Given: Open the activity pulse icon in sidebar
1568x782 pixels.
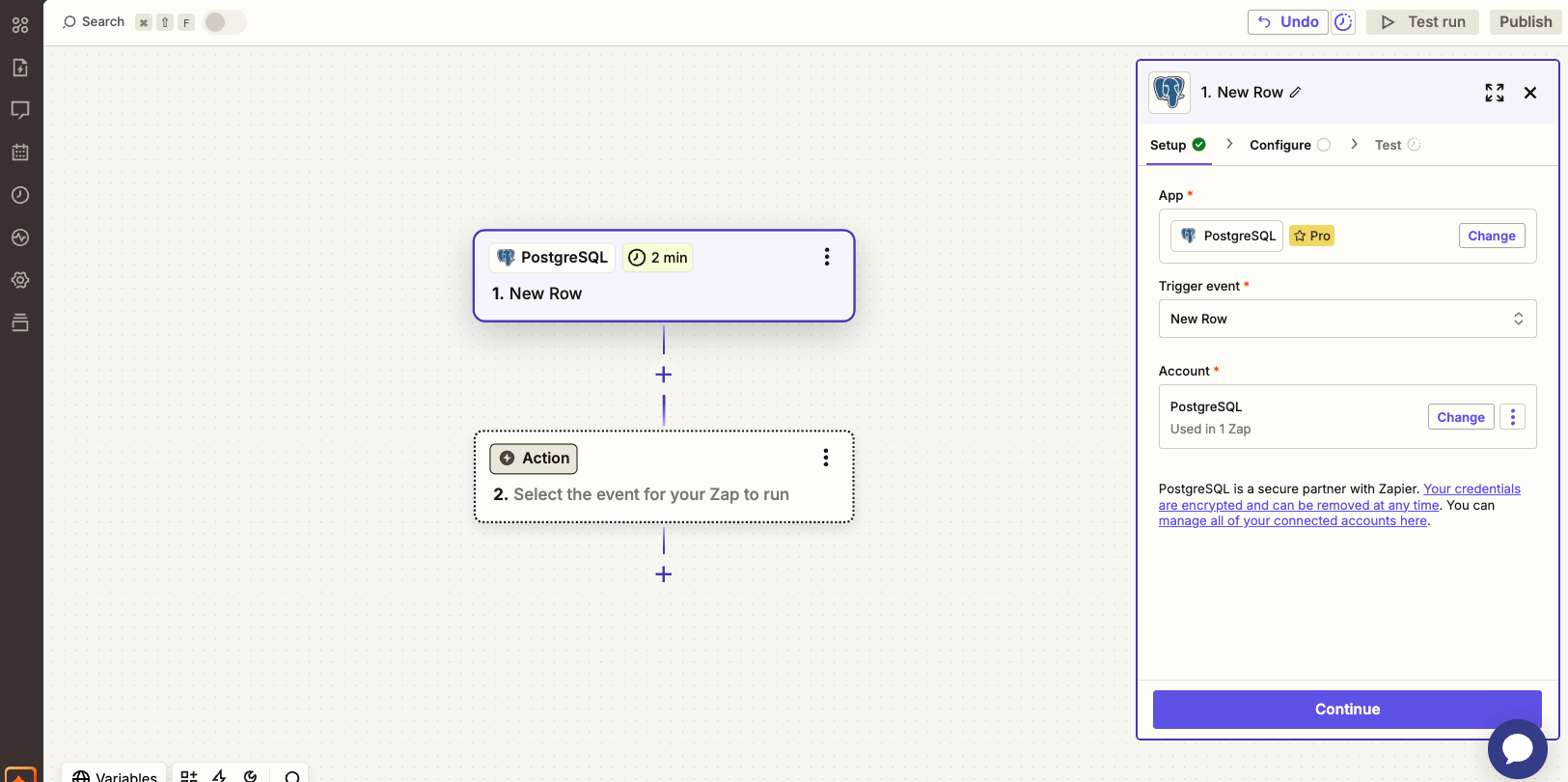Looking at the screenshot, I should pyautogui.click(x=20, y=237).
